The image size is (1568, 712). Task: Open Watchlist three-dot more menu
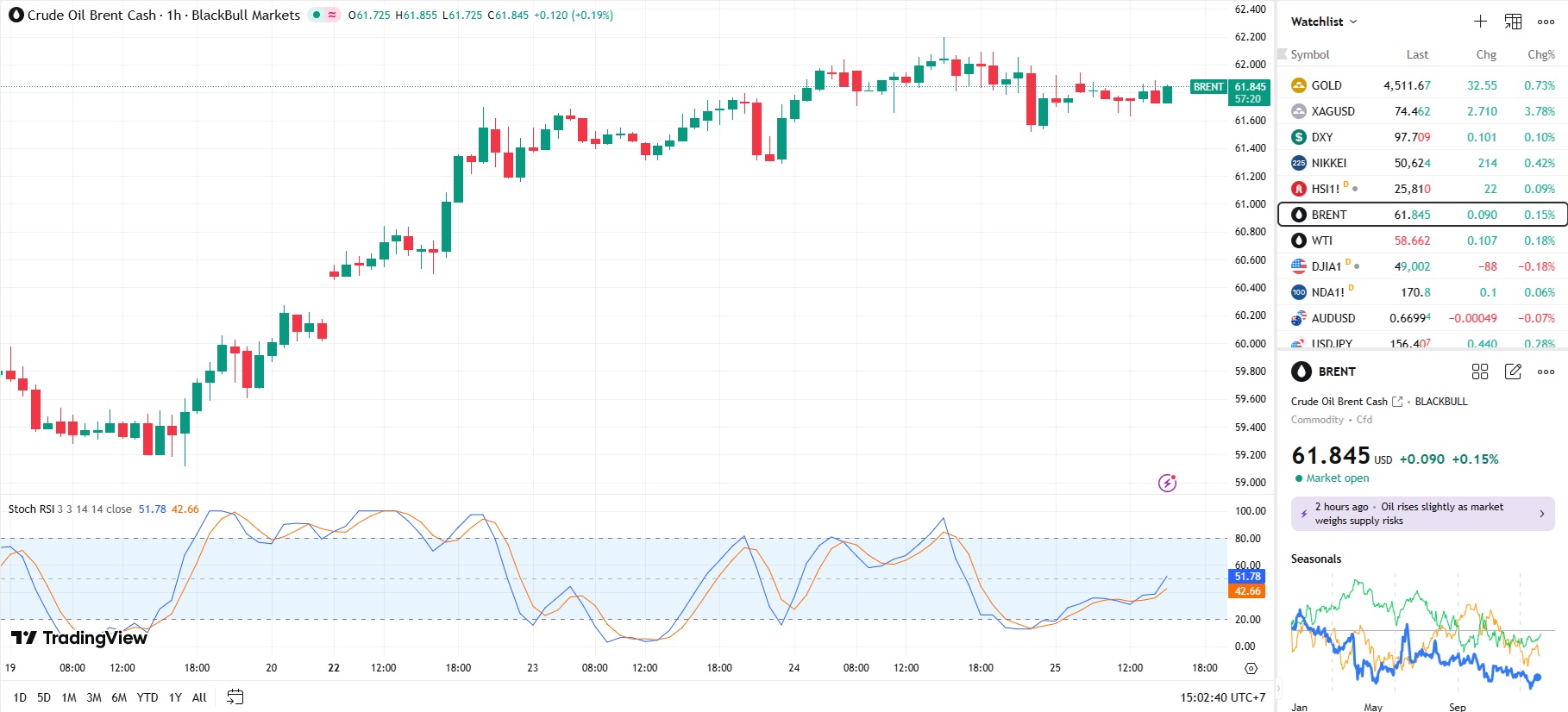pyautogui.click(x=1546, y=22)
